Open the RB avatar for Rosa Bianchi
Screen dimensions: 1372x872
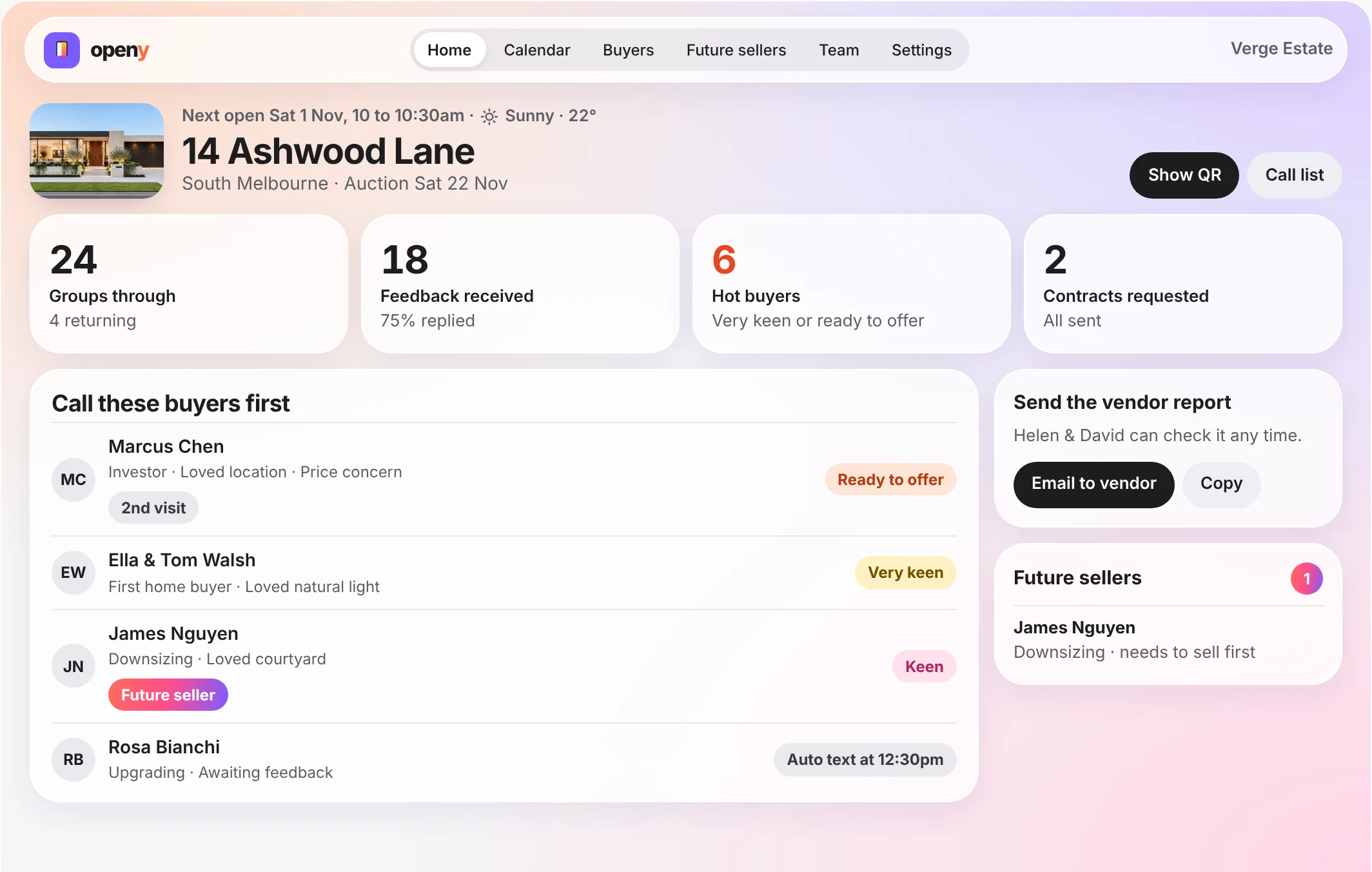[73, 759]
